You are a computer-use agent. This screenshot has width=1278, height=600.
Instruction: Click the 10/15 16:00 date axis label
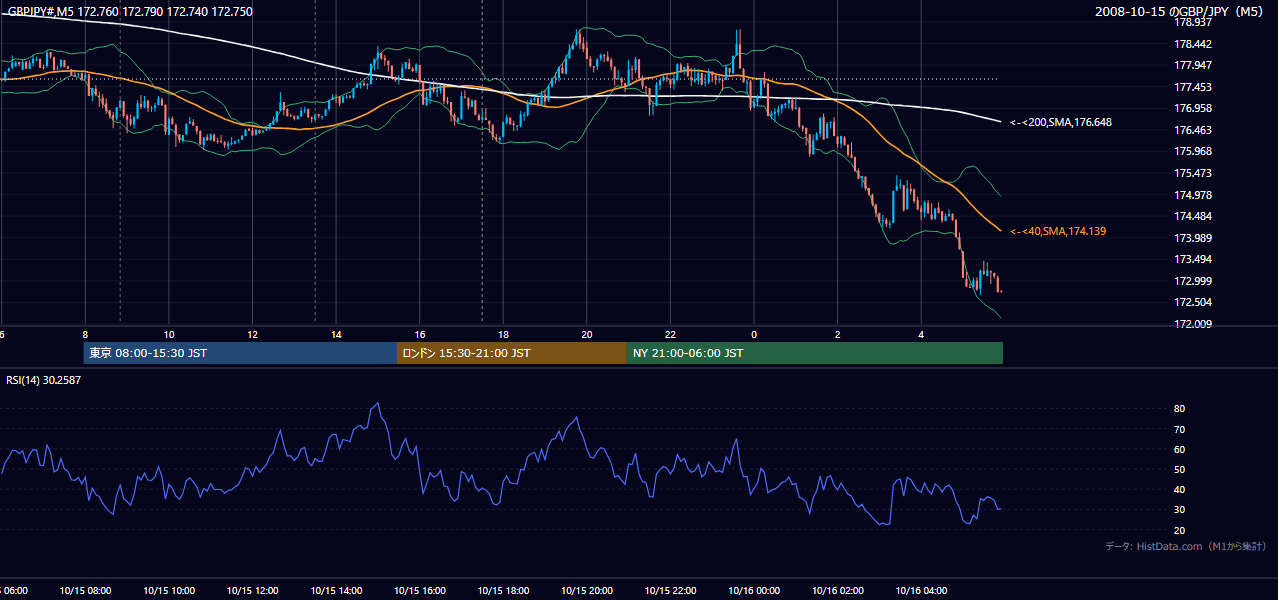[420, 591]
